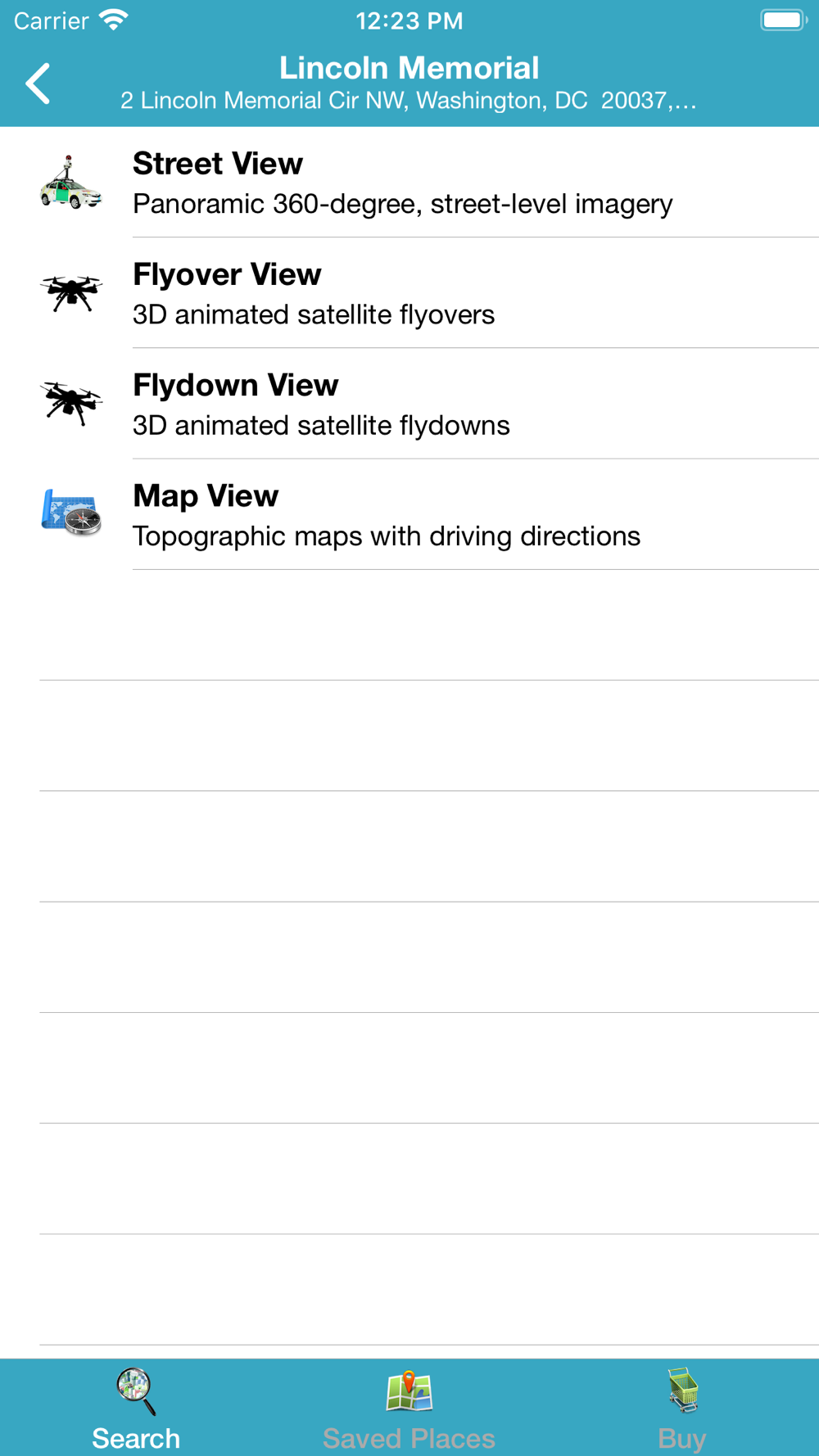Switch to the Buy tab label
Screen dimensions: 819x1456
(682, 1439)
